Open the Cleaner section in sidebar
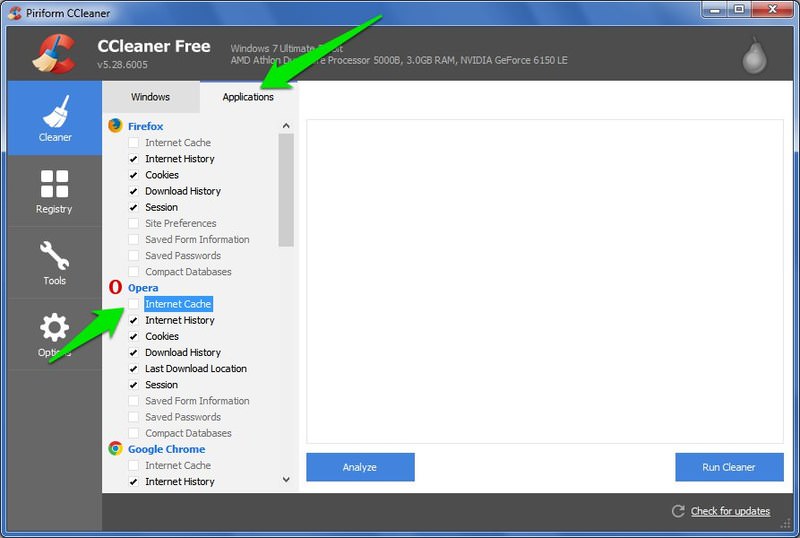Screen dimensions: 800x538 tap(55, 118)
